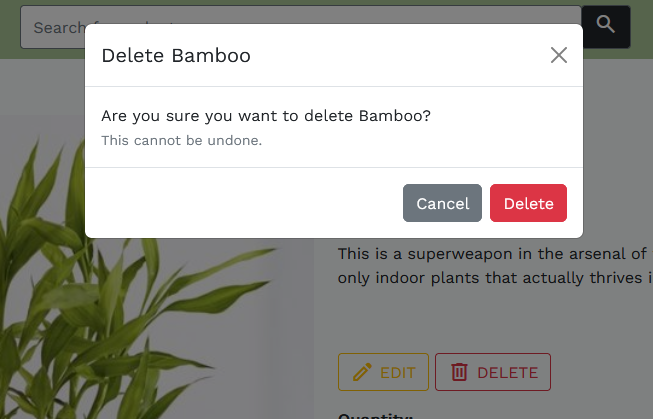The height and width of the screenshot is (419, 653).
Task: Click the dialog footer left of Cancel
Action: click(x=240, y=203)
